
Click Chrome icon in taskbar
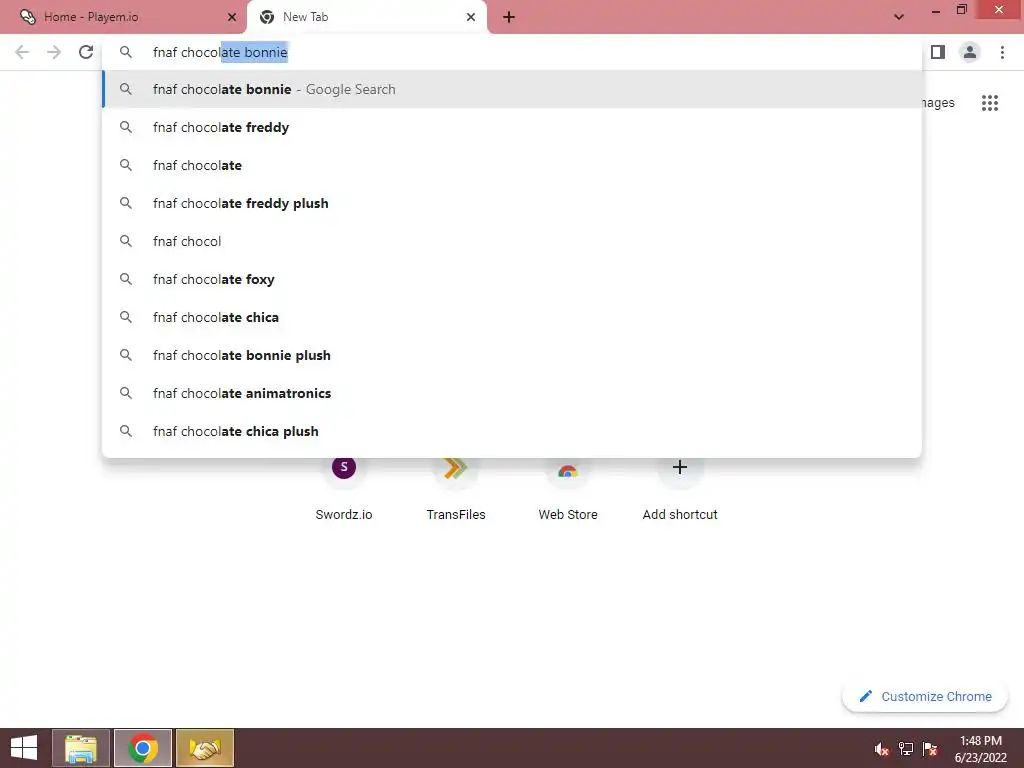(x=143, y=748)
